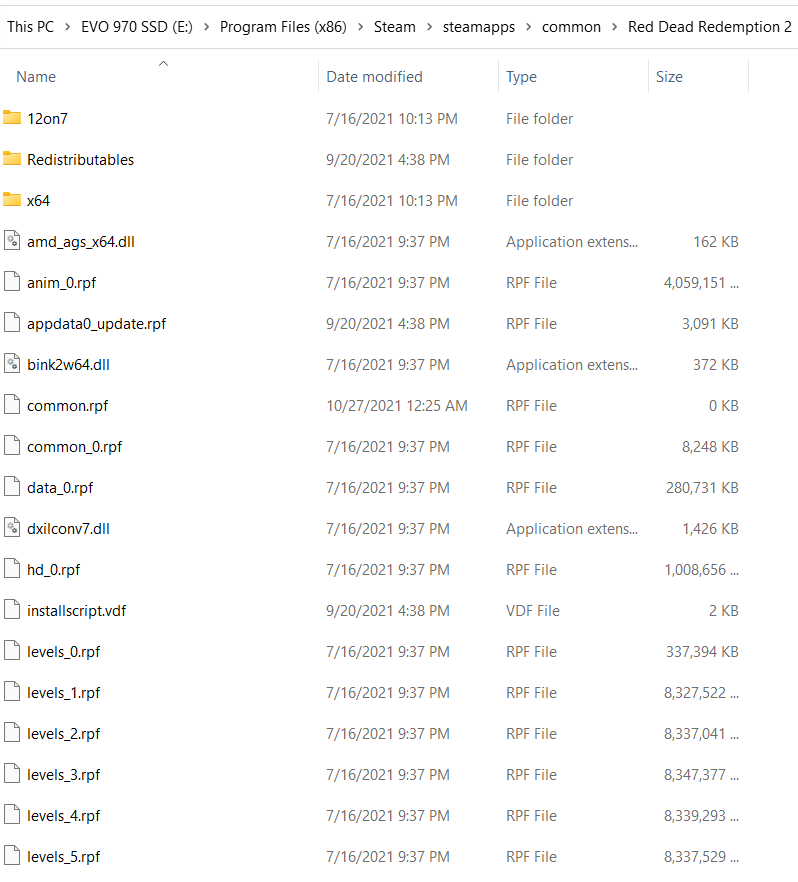
Task: Click the levels_1.rpf file icon
Action: pyautogui.click(x=12, y=692)
